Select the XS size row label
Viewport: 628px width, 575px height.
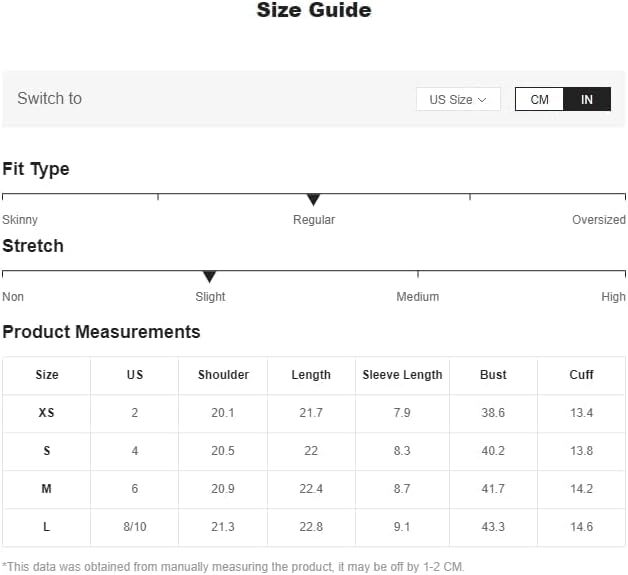click(47, 413)
